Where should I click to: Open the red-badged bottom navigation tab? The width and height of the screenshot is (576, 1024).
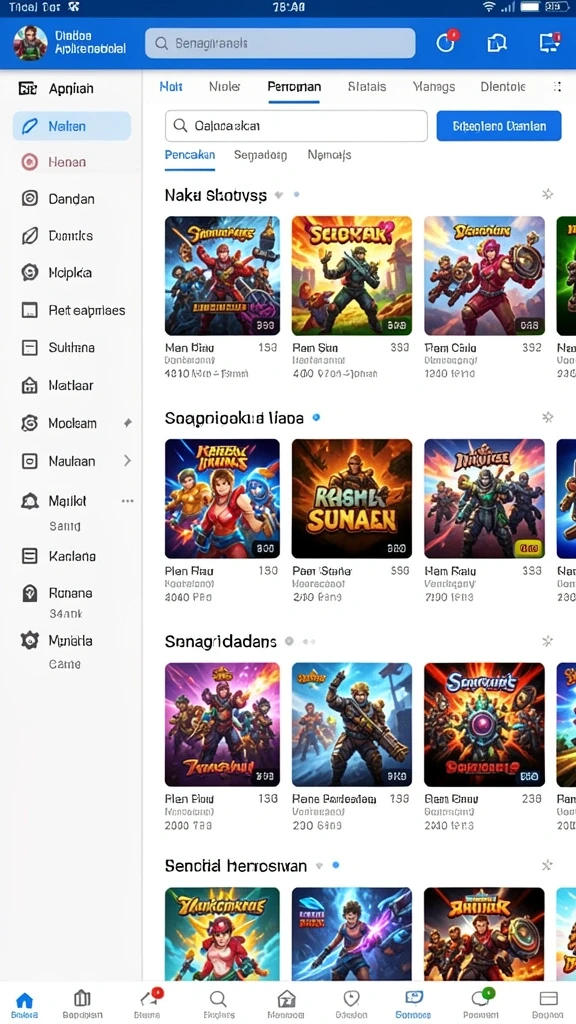pos(148,1004)
